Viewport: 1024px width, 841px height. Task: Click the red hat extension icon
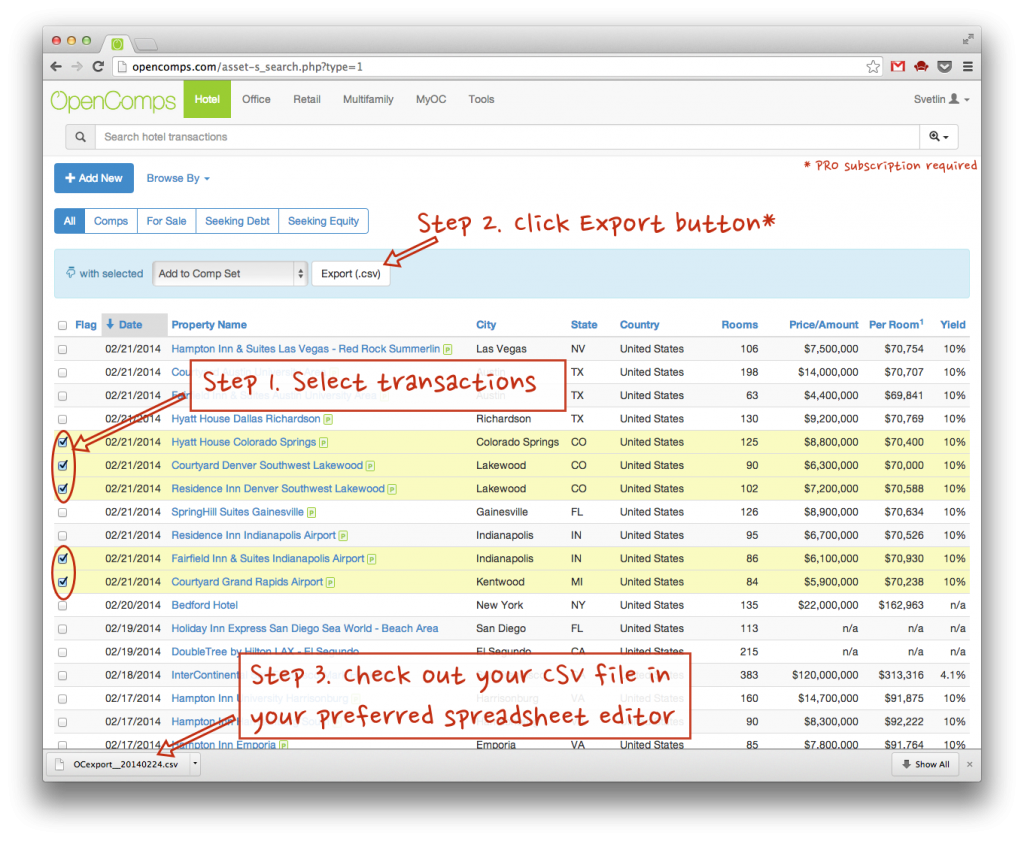(921, 67)
